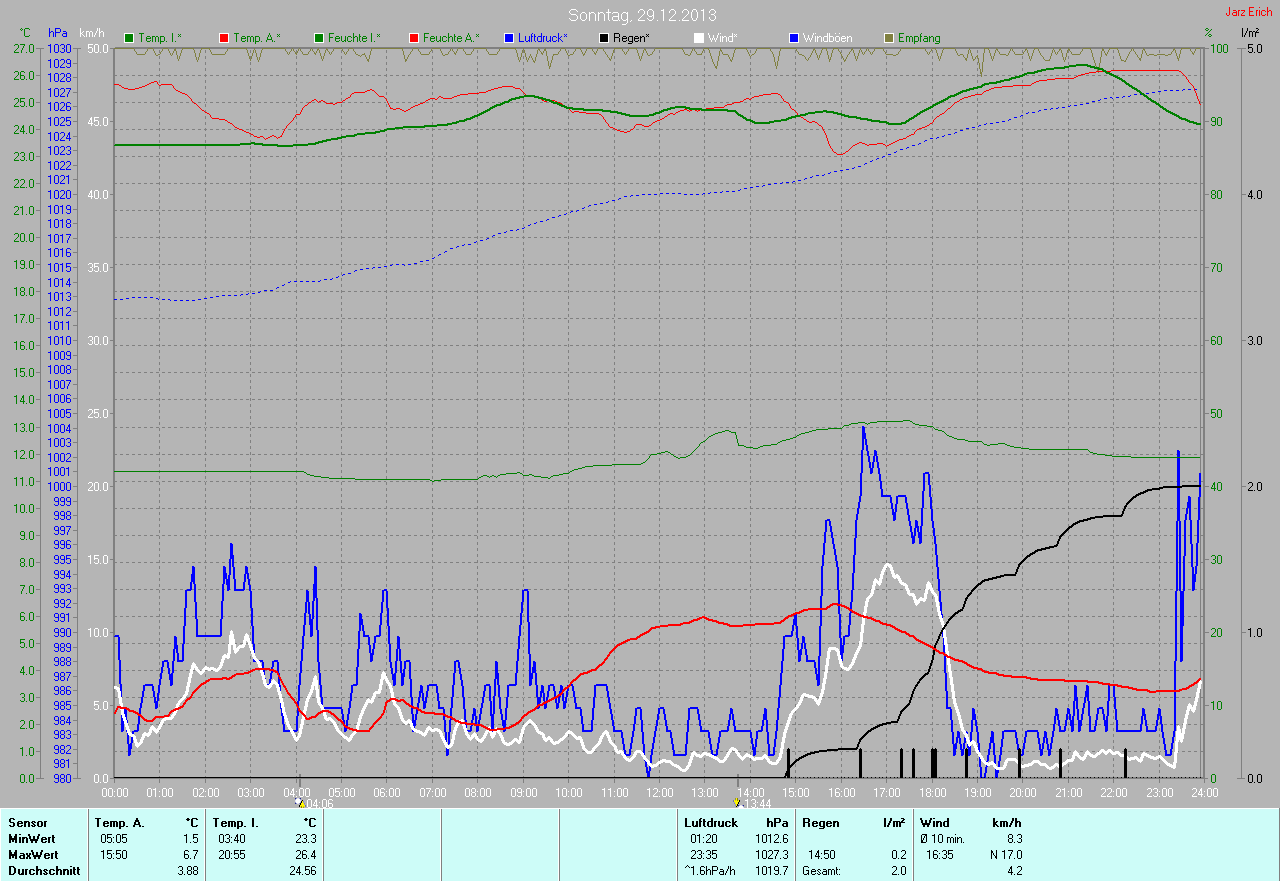
Task: Select the Luftdruck column header in table
Action: [711, 823]
